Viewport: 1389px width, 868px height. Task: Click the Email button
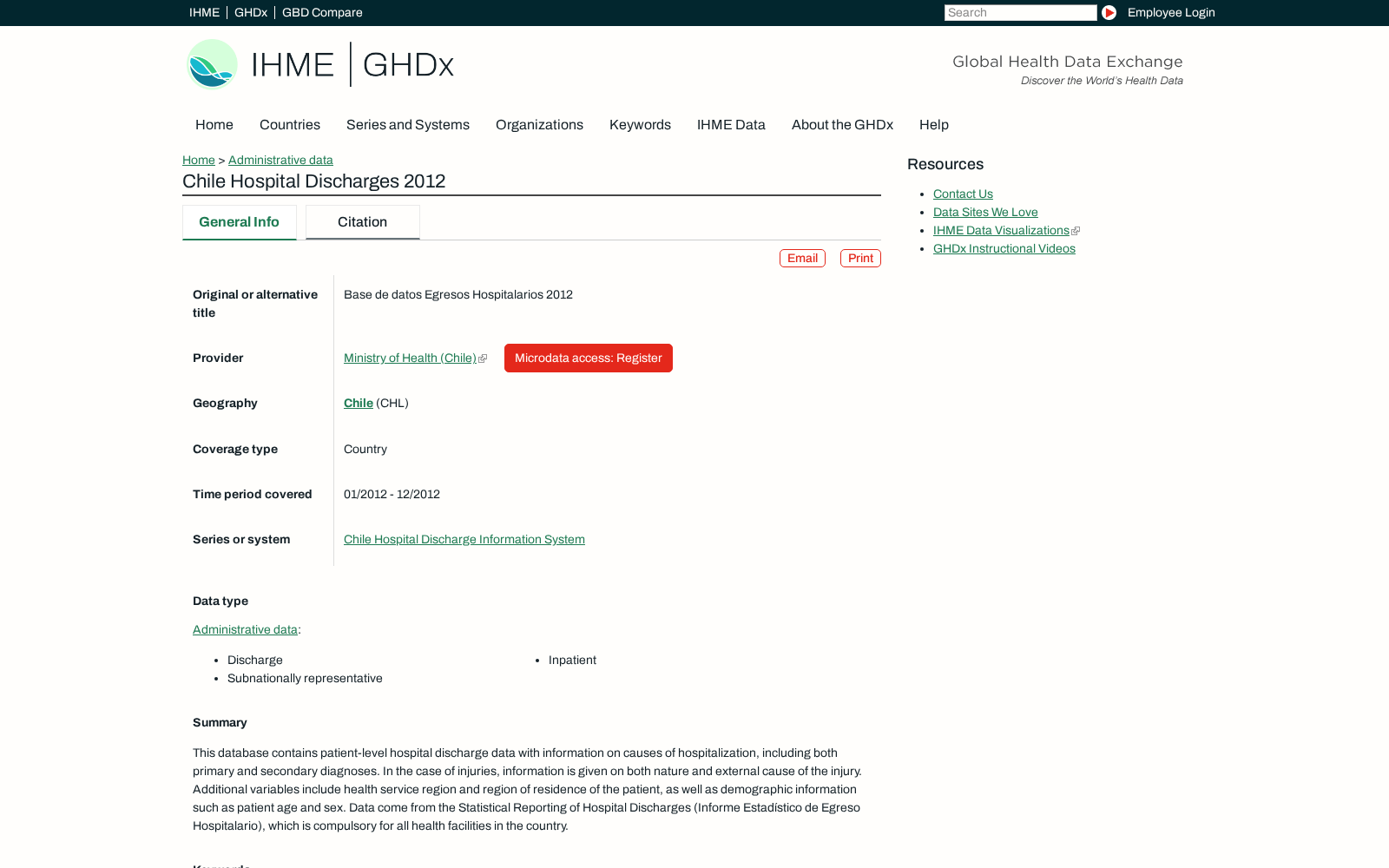click(802, 259)
